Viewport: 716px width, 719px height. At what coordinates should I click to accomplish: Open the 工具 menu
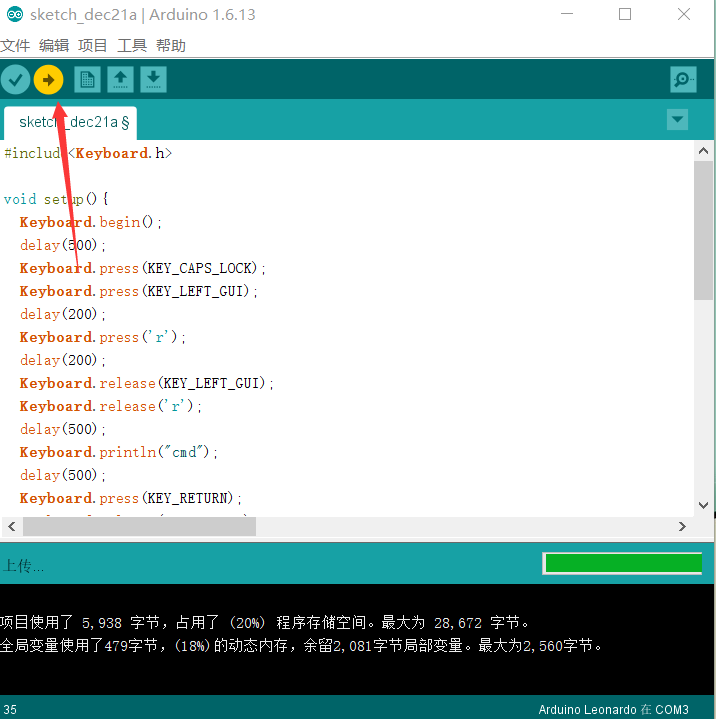pyautogui.click(x=132, y=45)
